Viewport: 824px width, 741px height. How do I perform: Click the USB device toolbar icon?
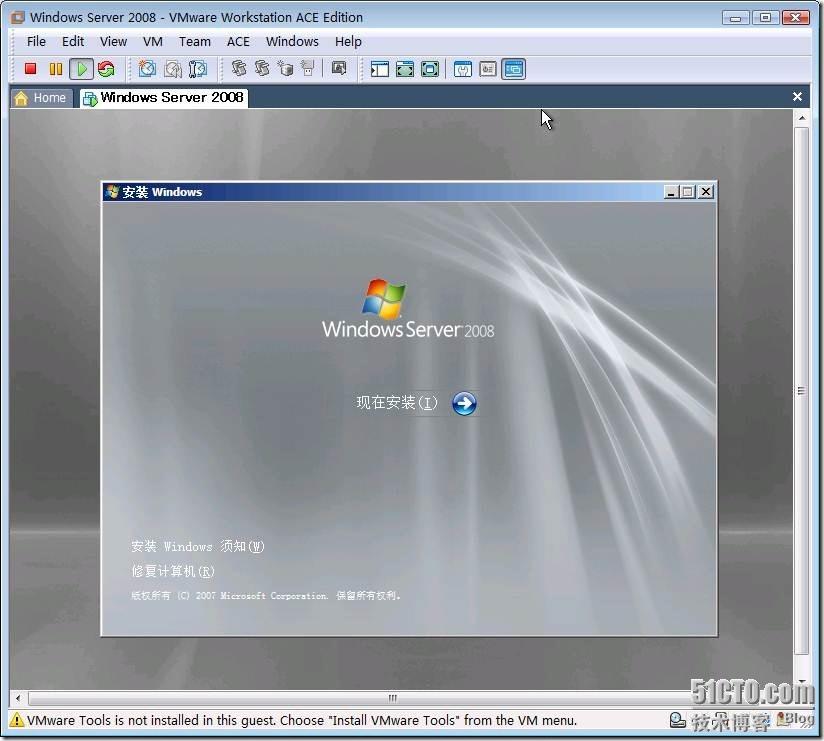tap(308, 68)
